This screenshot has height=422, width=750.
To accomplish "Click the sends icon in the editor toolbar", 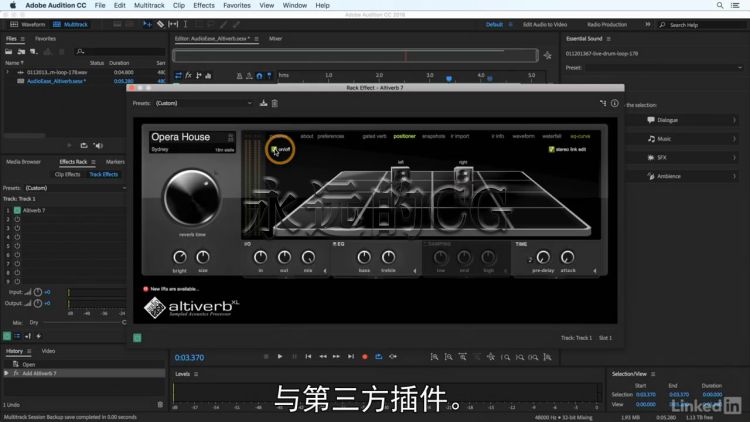I will 199,76.
